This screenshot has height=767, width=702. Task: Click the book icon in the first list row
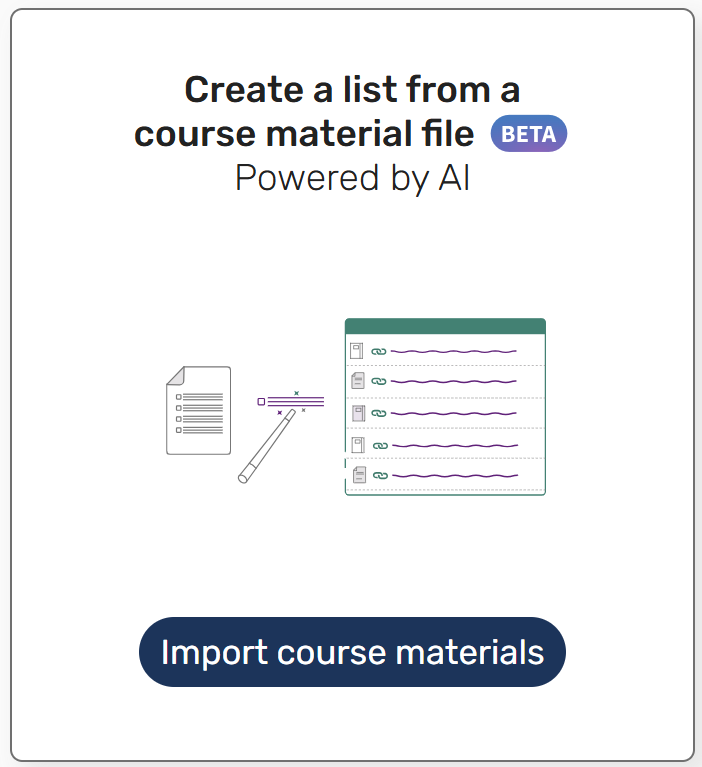(357, 351)
